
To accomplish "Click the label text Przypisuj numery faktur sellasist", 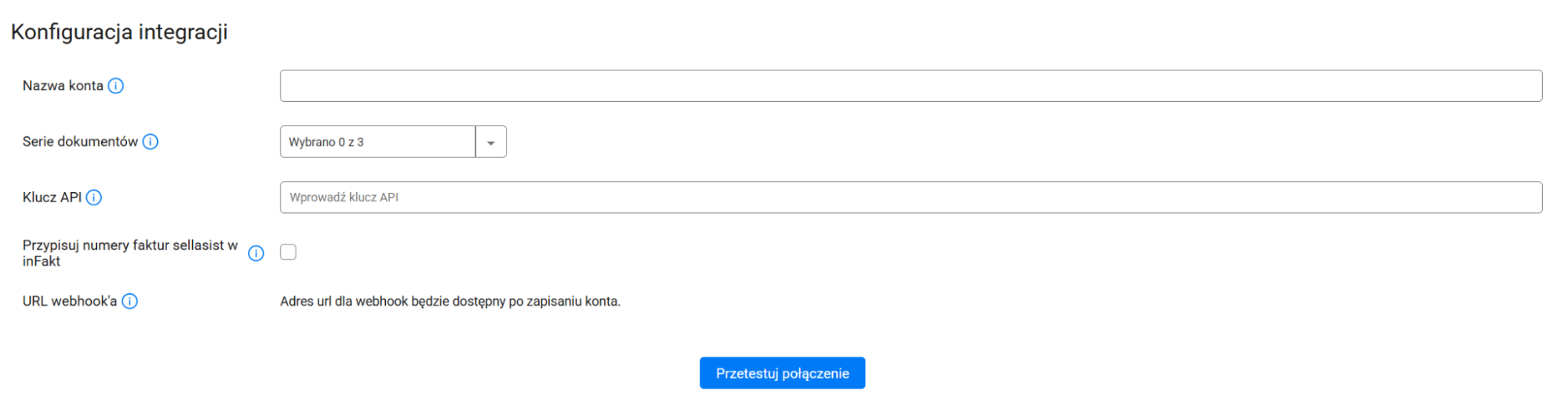I will 124,246.
